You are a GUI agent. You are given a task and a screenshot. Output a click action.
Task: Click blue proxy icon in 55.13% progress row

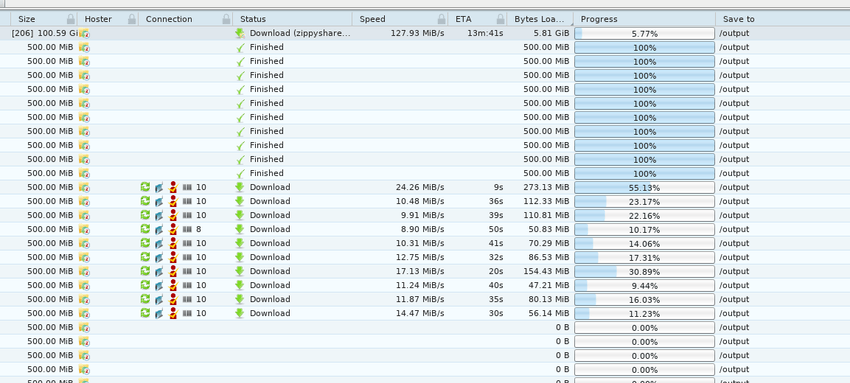pyautogui.click(x=159, y=187)
